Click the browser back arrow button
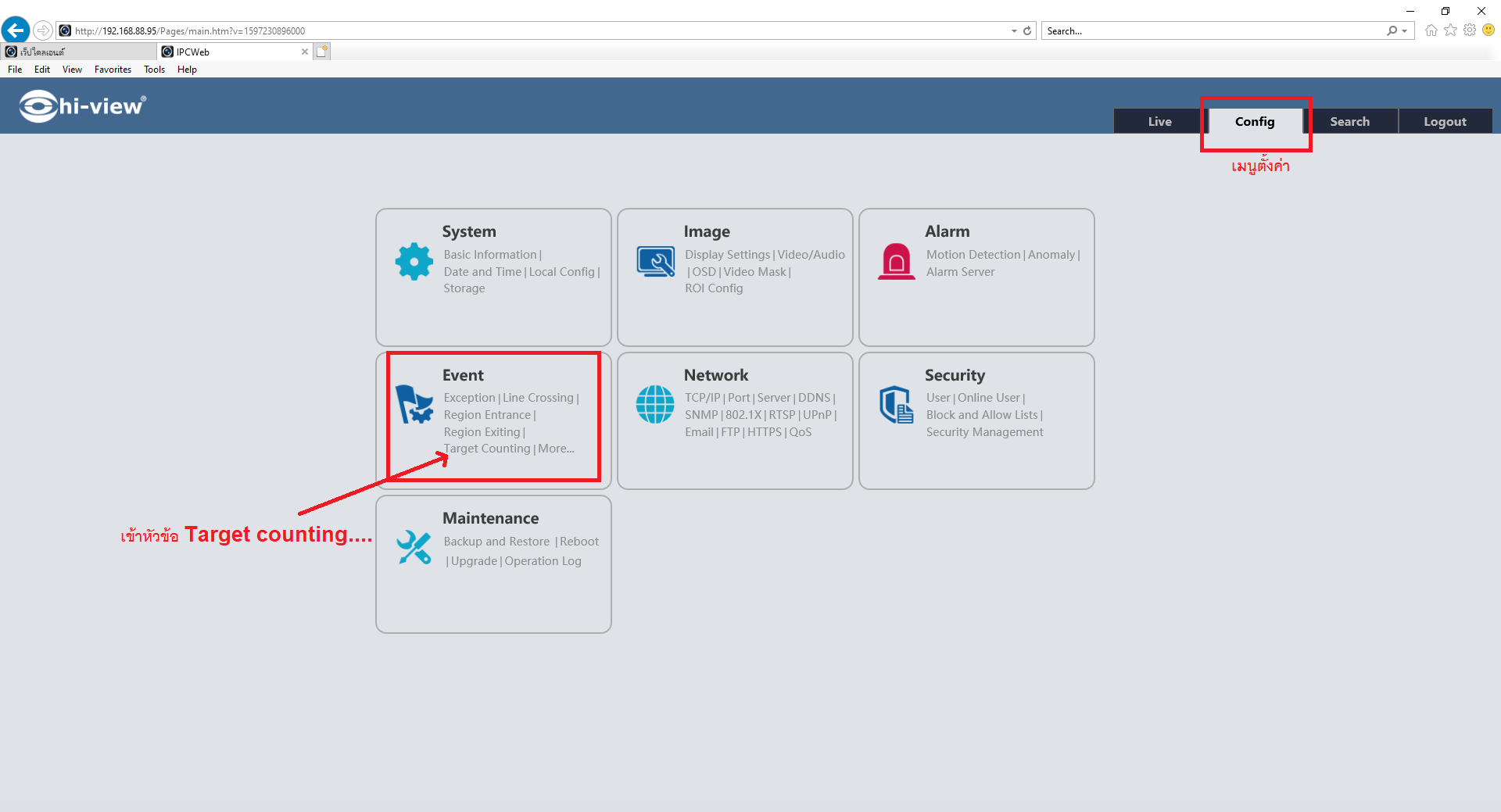1501x812 pixels. tap(16, 30)
